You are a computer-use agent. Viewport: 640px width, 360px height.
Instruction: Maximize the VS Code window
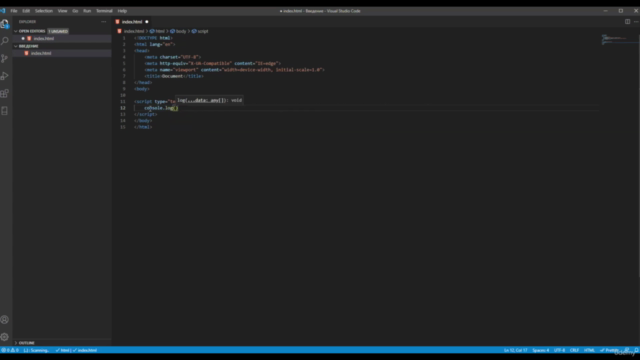pos(621,11)
